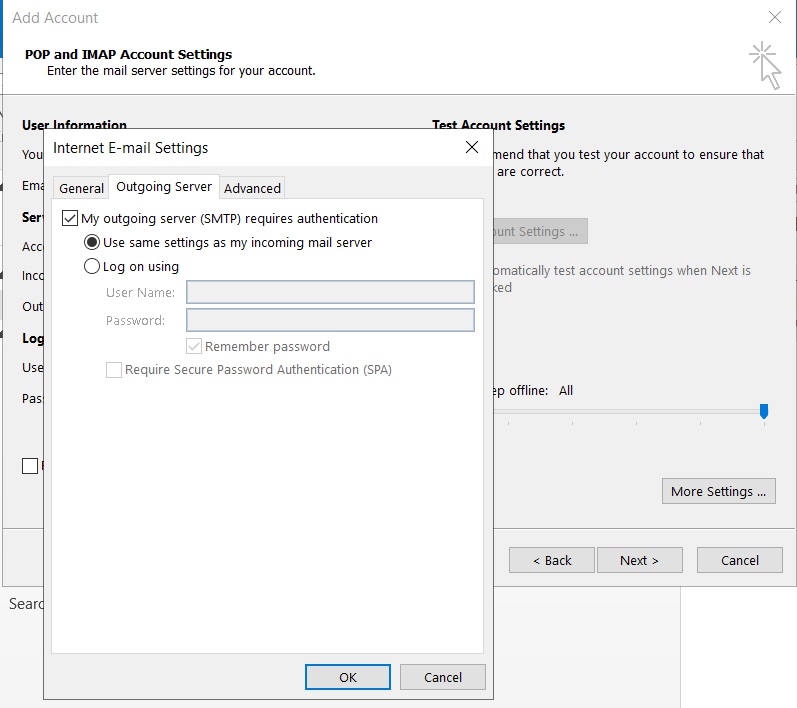Proceed with the Next > button
The image size is (797, 708).
pyautogui.click(x=638, y=560)
